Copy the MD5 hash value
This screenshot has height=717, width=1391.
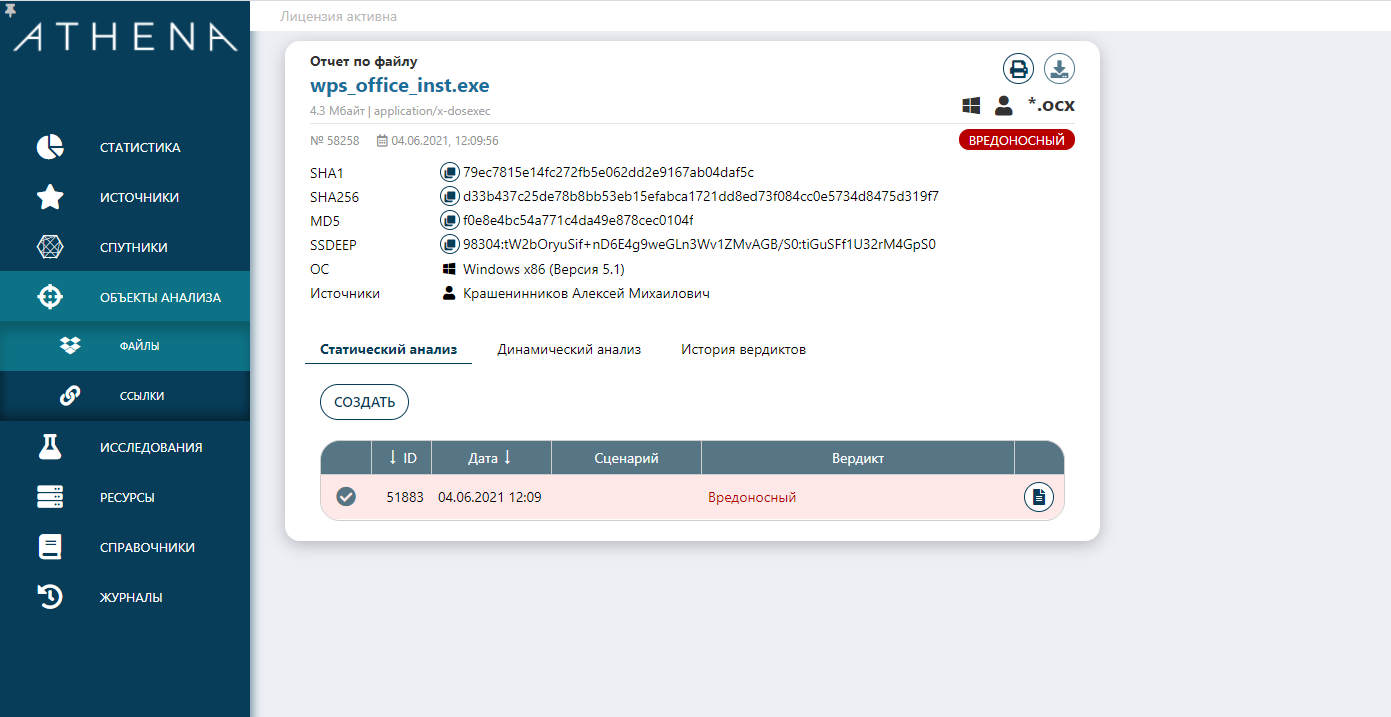point(450,220)
